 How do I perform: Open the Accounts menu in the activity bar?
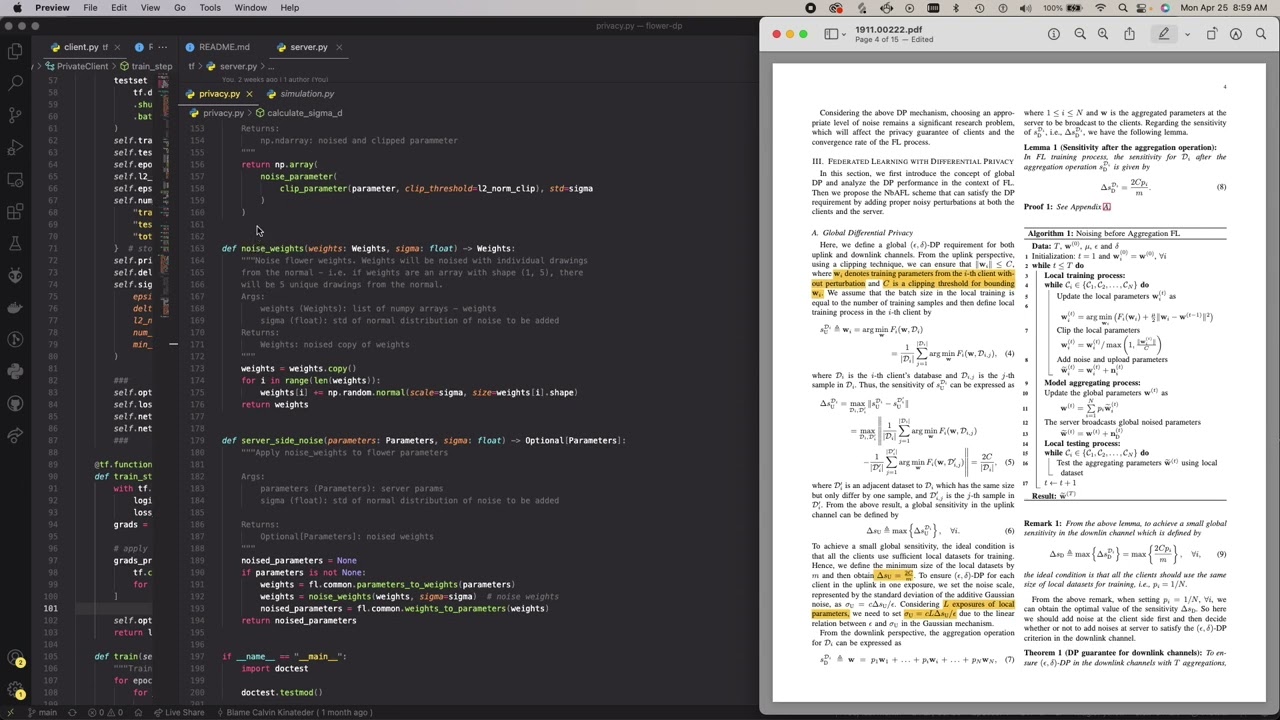click(x=15, y=658)
